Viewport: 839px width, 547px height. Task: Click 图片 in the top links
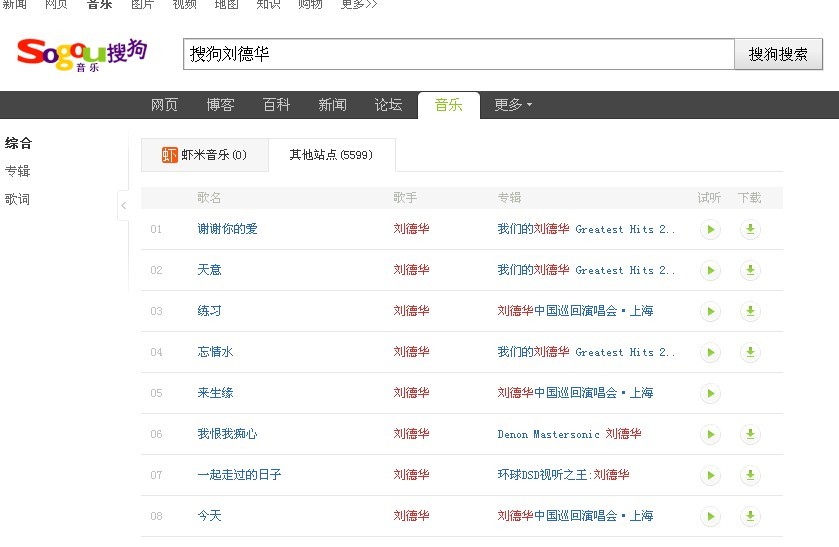pyautogui.click(x=142, y=4)
